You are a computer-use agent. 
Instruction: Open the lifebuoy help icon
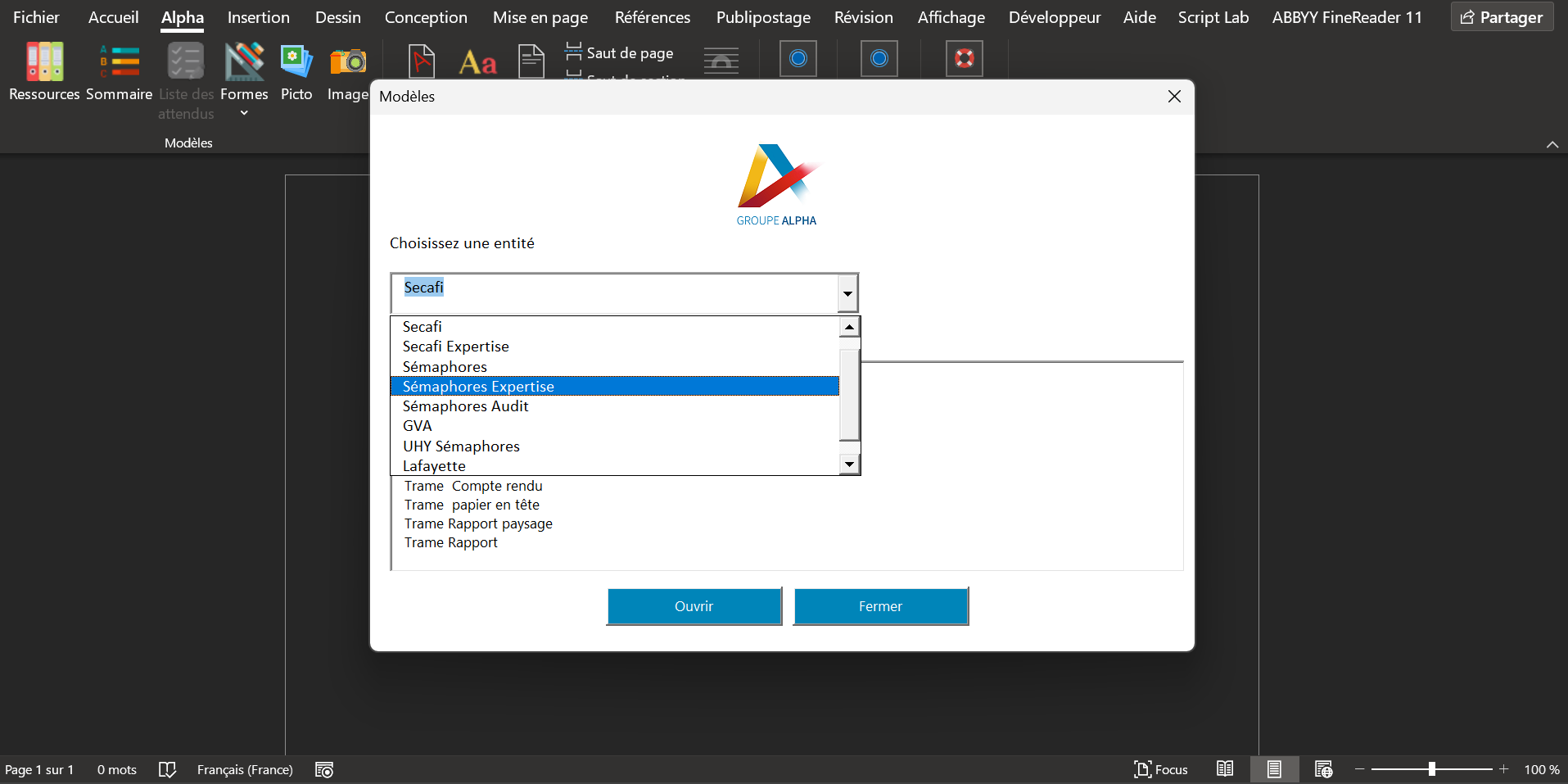[965, 59]
